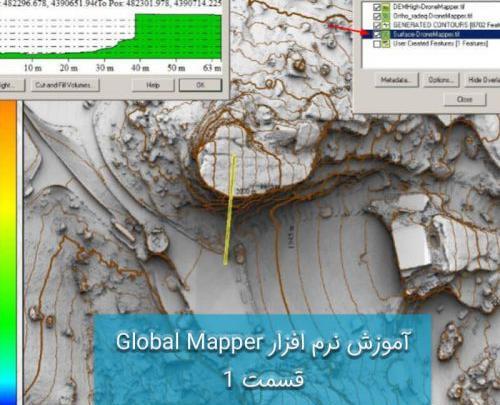The height and width of the screenshot is (405, 500).
Task: Enable the User Created Features checkbox
Action: click(x=377, y=44)
